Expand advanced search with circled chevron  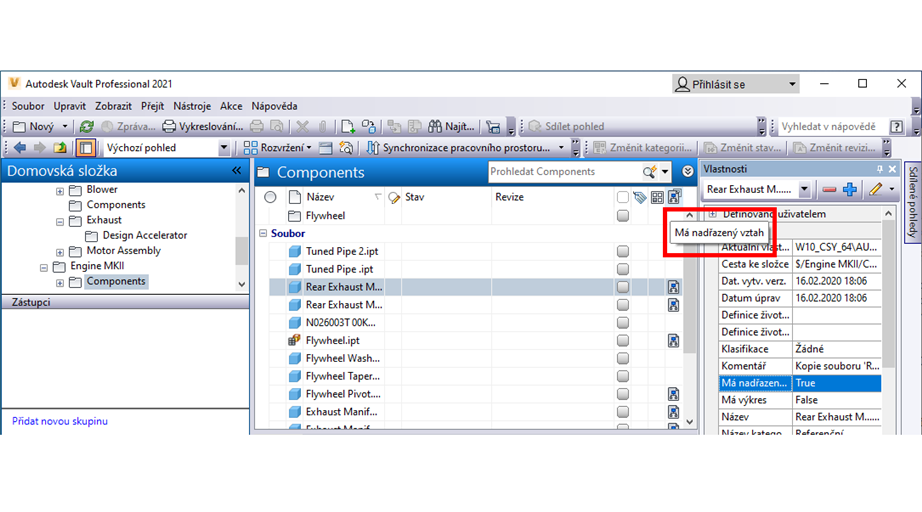[x=687, y=172]
